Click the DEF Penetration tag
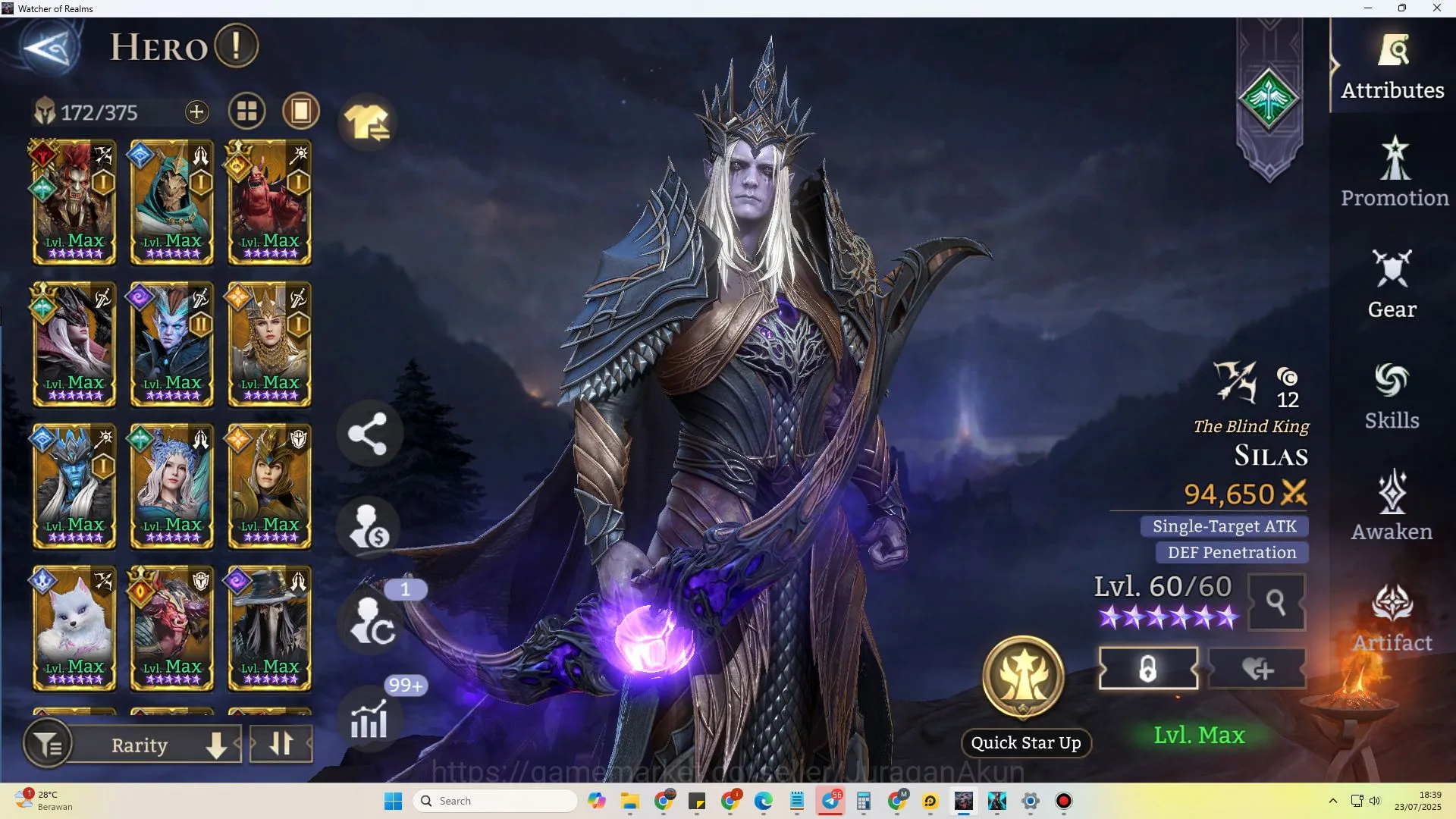This screenshot has height=819, width=1456. (x=1232, y=553)
